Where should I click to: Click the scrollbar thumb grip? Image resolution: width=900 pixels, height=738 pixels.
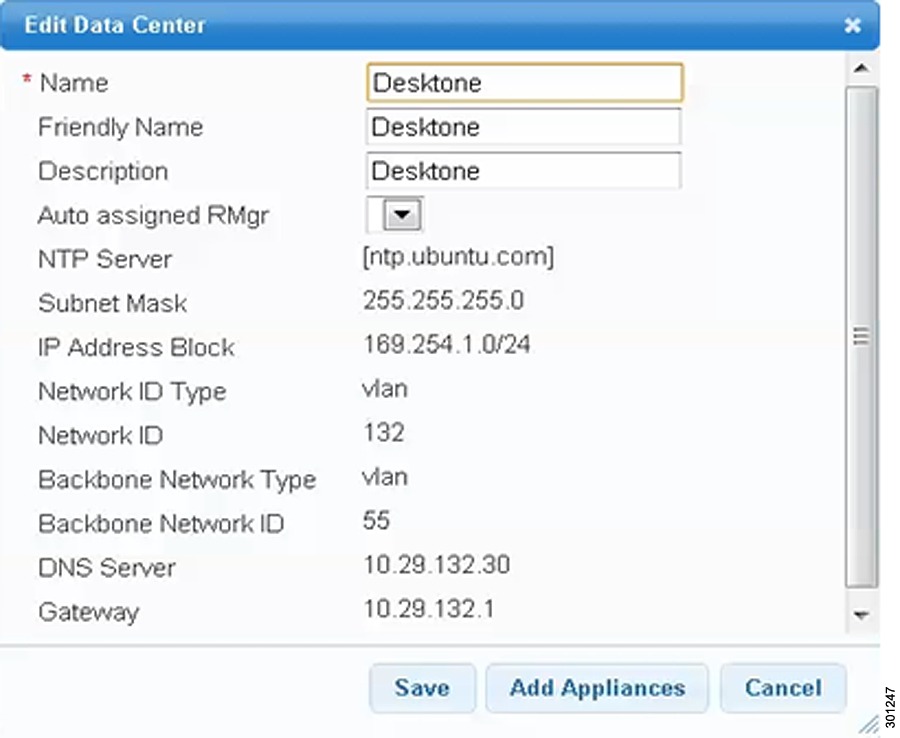pyautogui.click(x=861, y=336)
